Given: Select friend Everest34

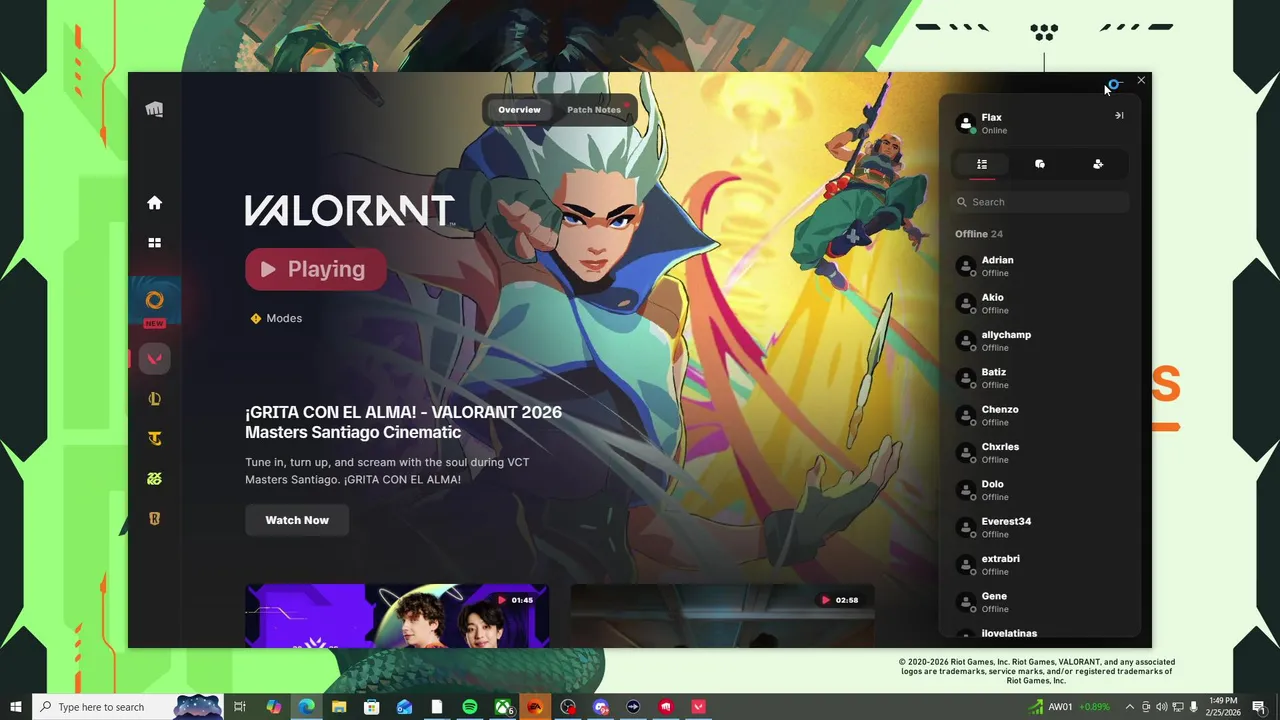Looking at the screenshot, I should (1040, 527).
